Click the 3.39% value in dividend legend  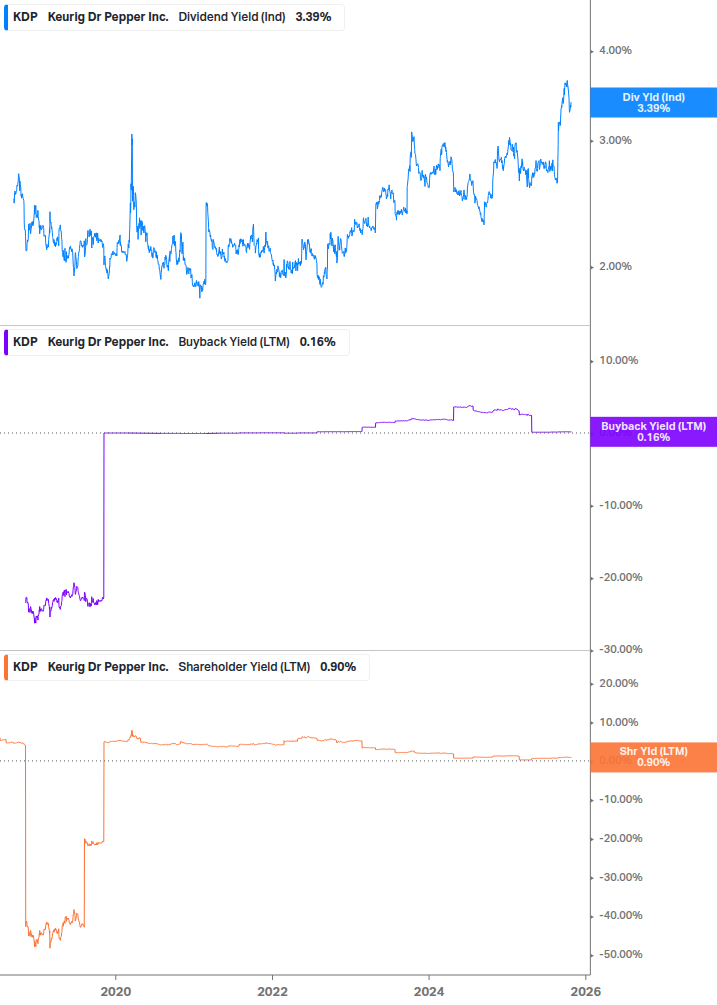coord(313,17)
